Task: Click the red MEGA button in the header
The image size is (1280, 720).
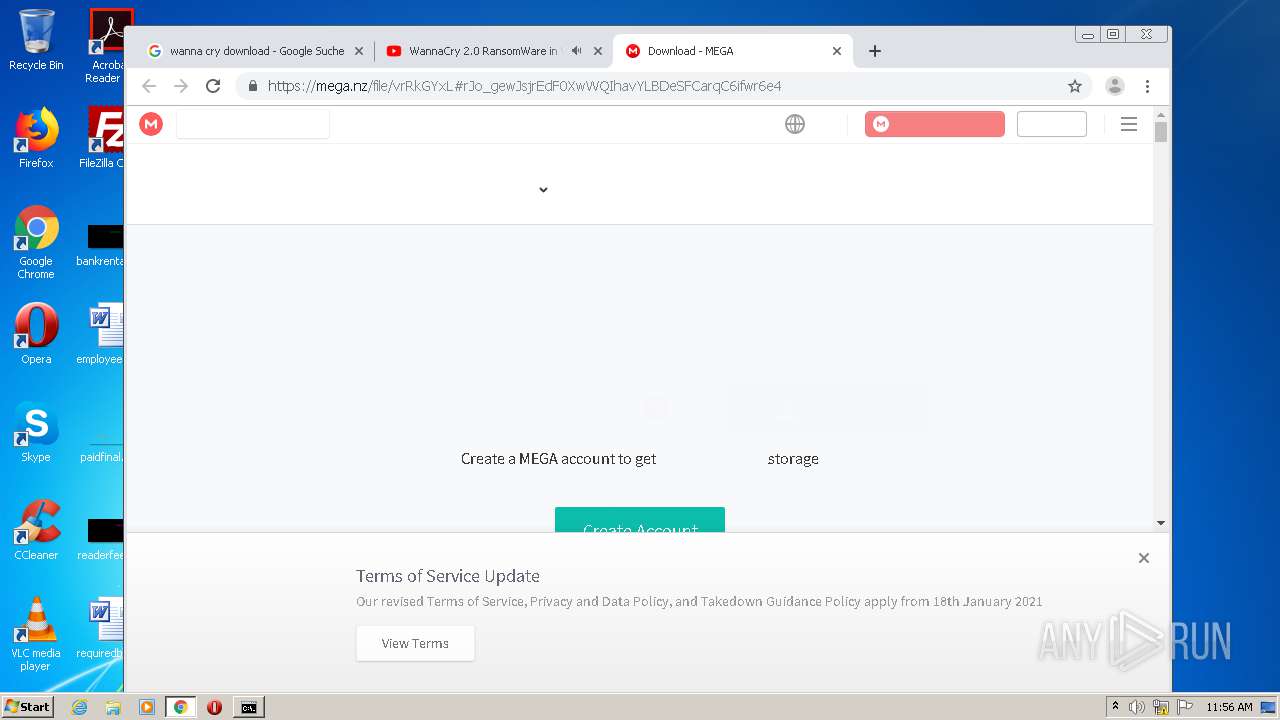Action: (935, 124)
